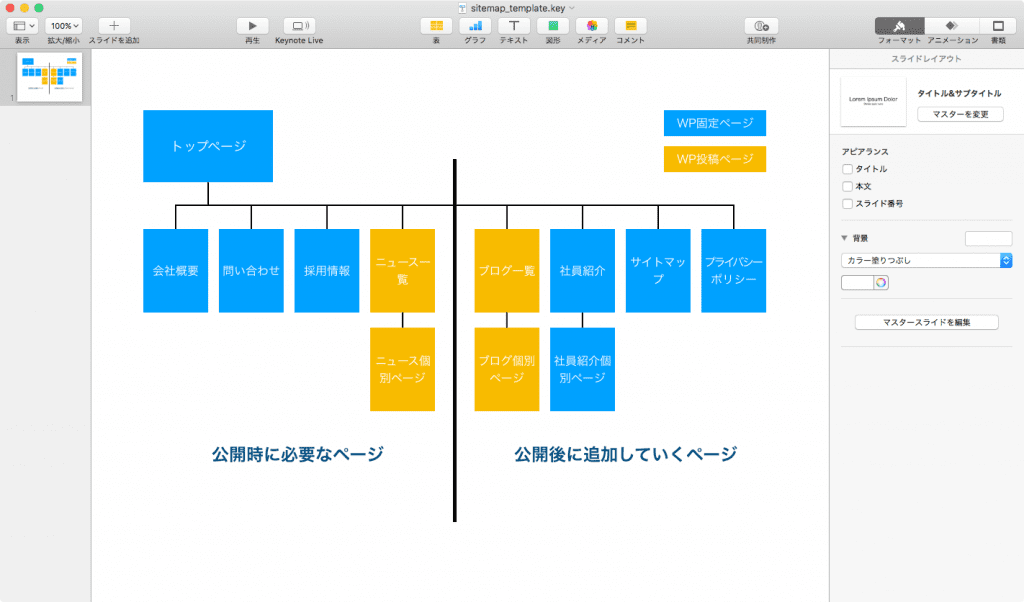Click the Play (再生) slideshow icon
The width and height of the screenshot is (1024, 602).
click(x=252, y=25)
